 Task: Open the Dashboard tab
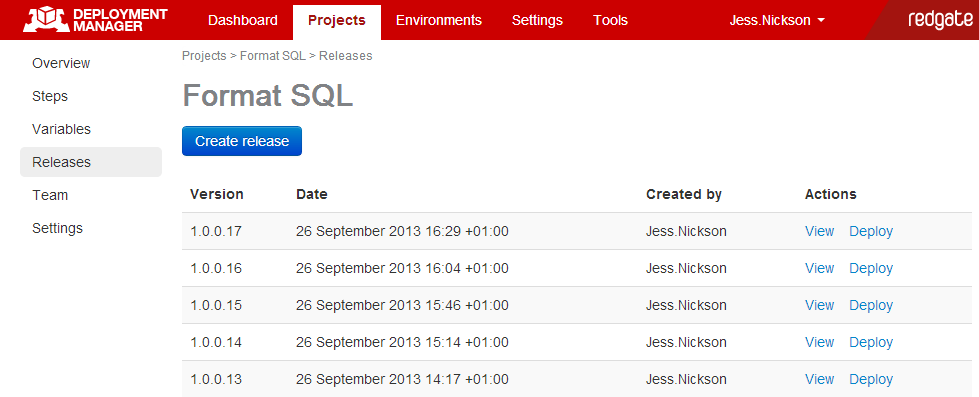pos(243,20)
